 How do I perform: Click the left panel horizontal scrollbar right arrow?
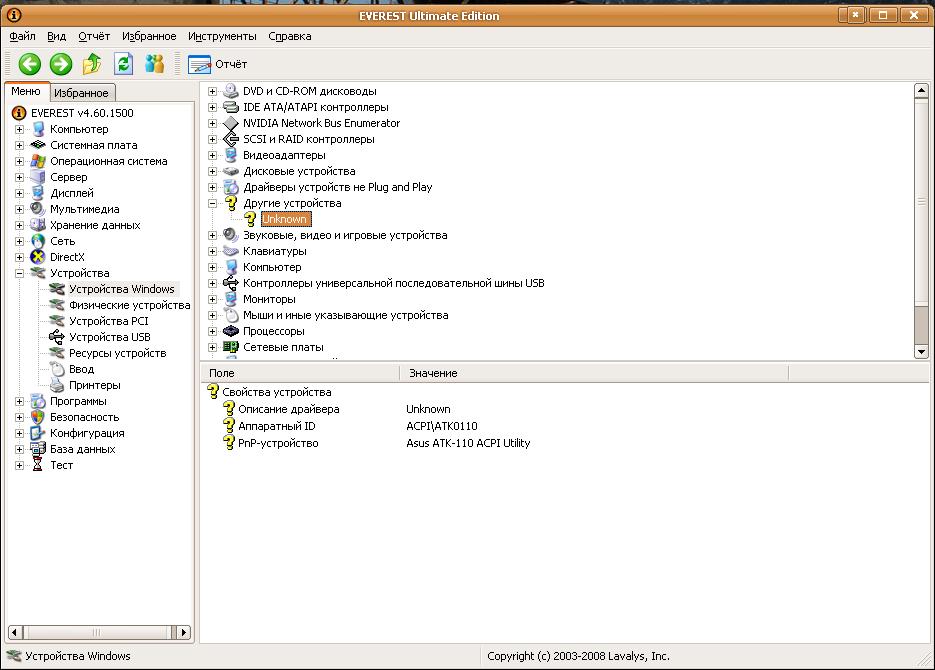183,632
